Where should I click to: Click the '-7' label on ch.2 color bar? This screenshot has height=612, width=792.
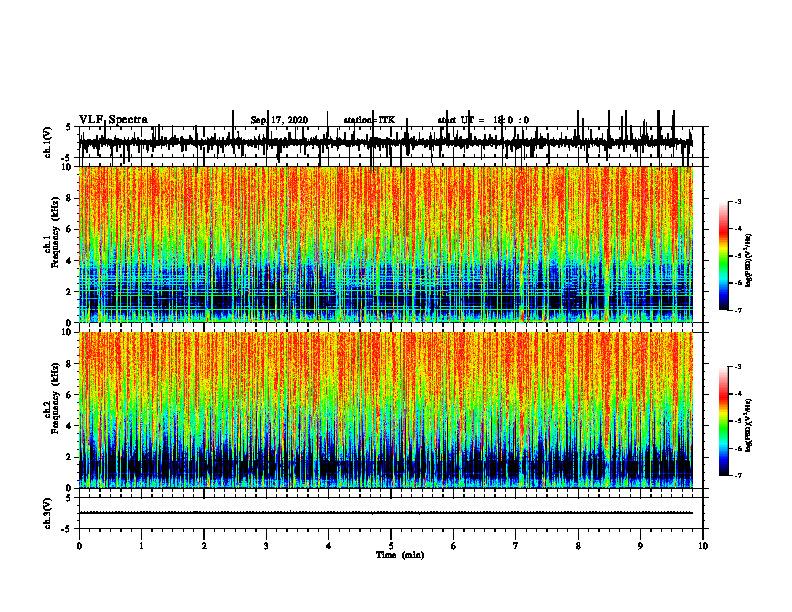click(737, 475)
